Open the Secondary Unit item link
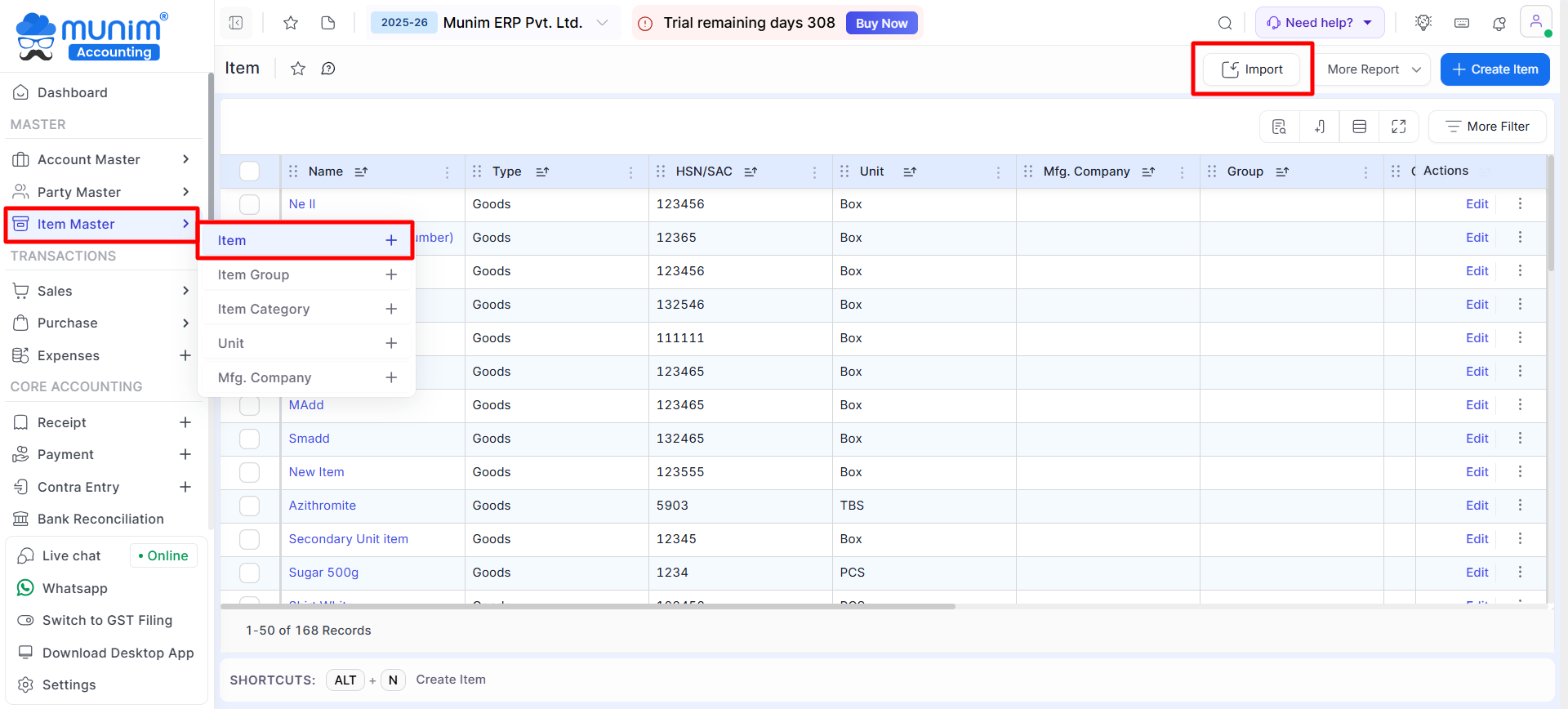 [349, 539]
